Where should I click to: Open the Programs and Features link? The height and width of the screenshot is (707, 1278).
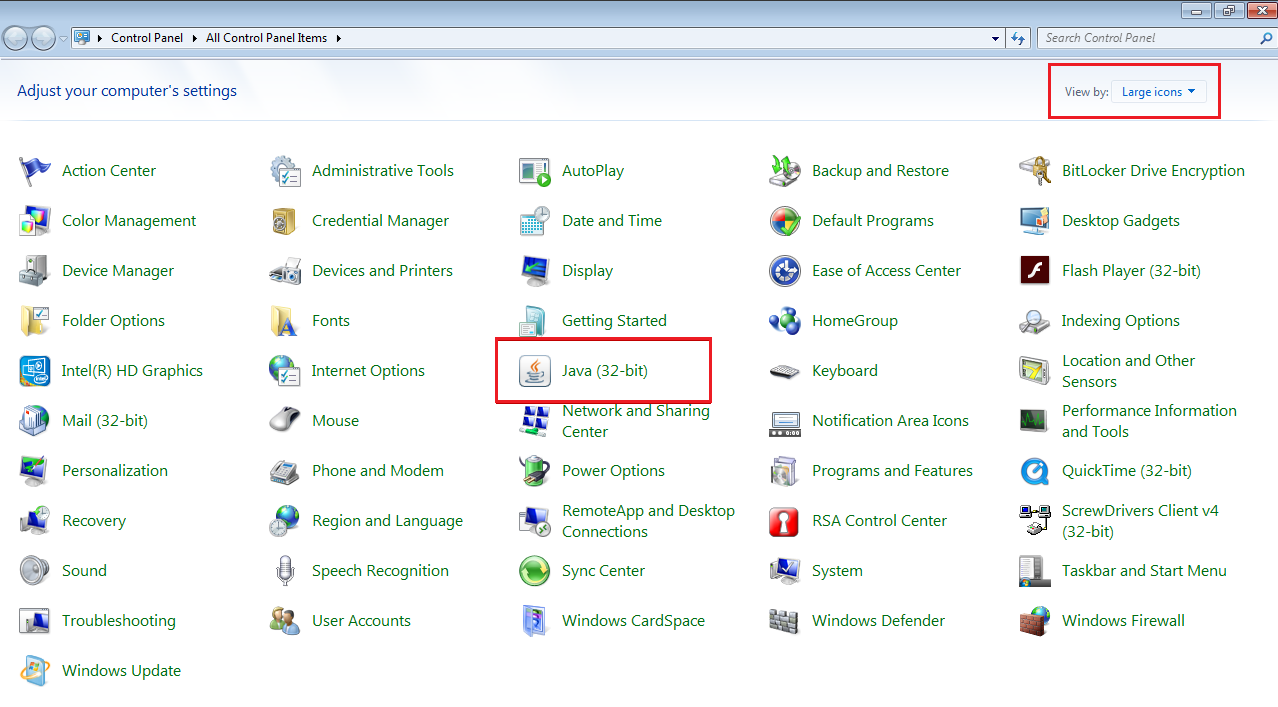coord(892,471)
